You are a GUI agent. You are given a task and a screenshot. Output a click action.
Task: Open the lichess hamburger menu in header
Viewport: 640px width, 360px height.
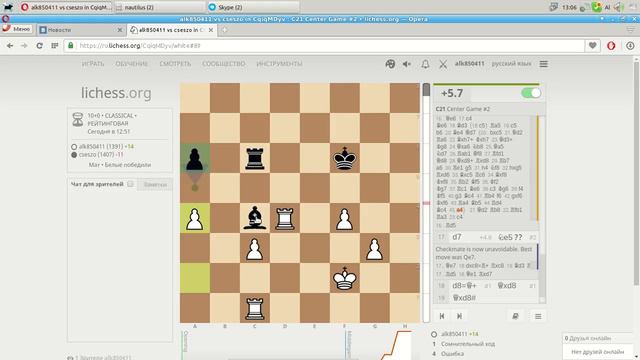[x=544, y=64]
